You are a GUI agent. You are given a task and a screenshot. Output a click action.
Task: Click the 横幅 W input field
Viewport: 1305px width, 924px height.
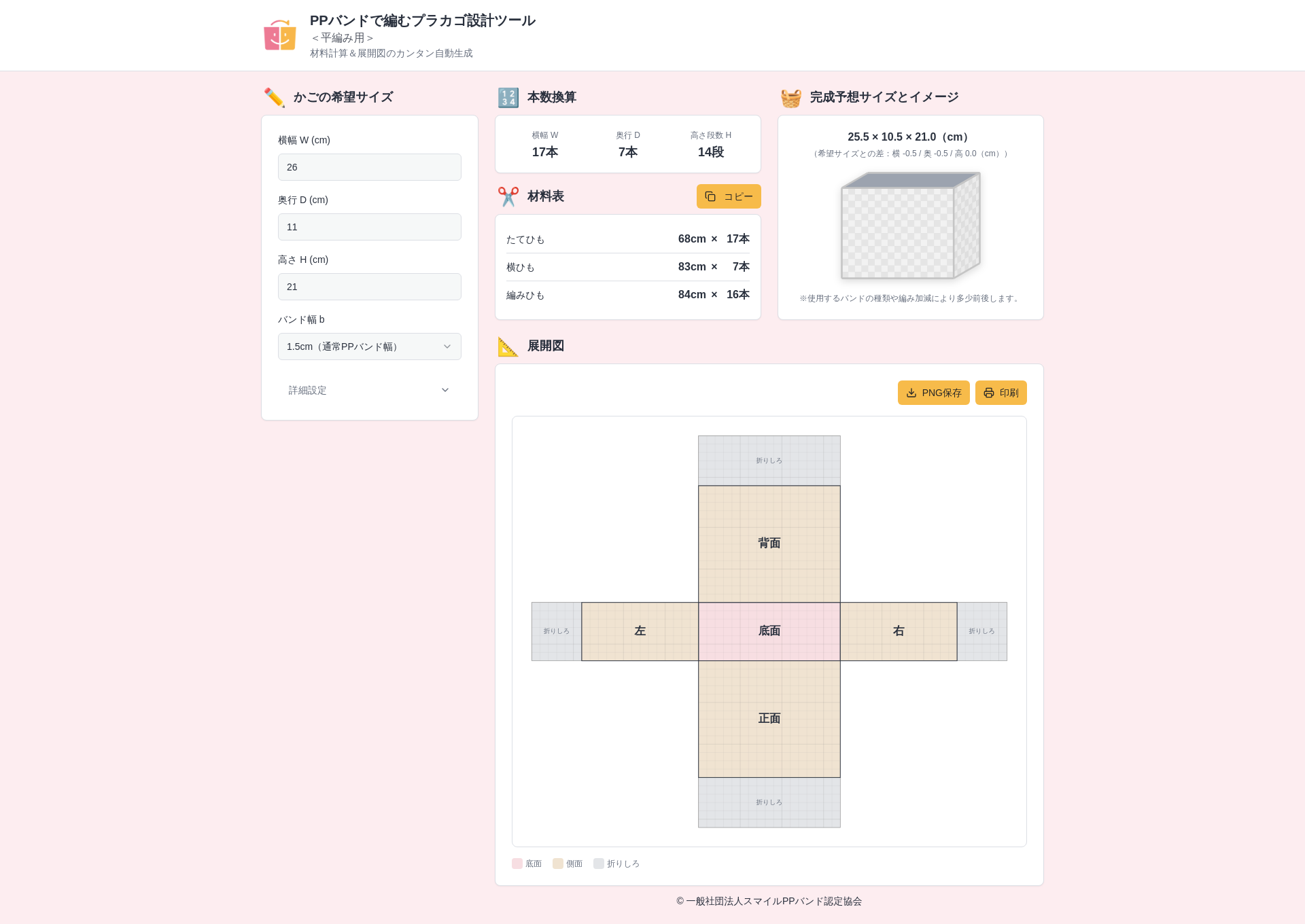[370, 167]
